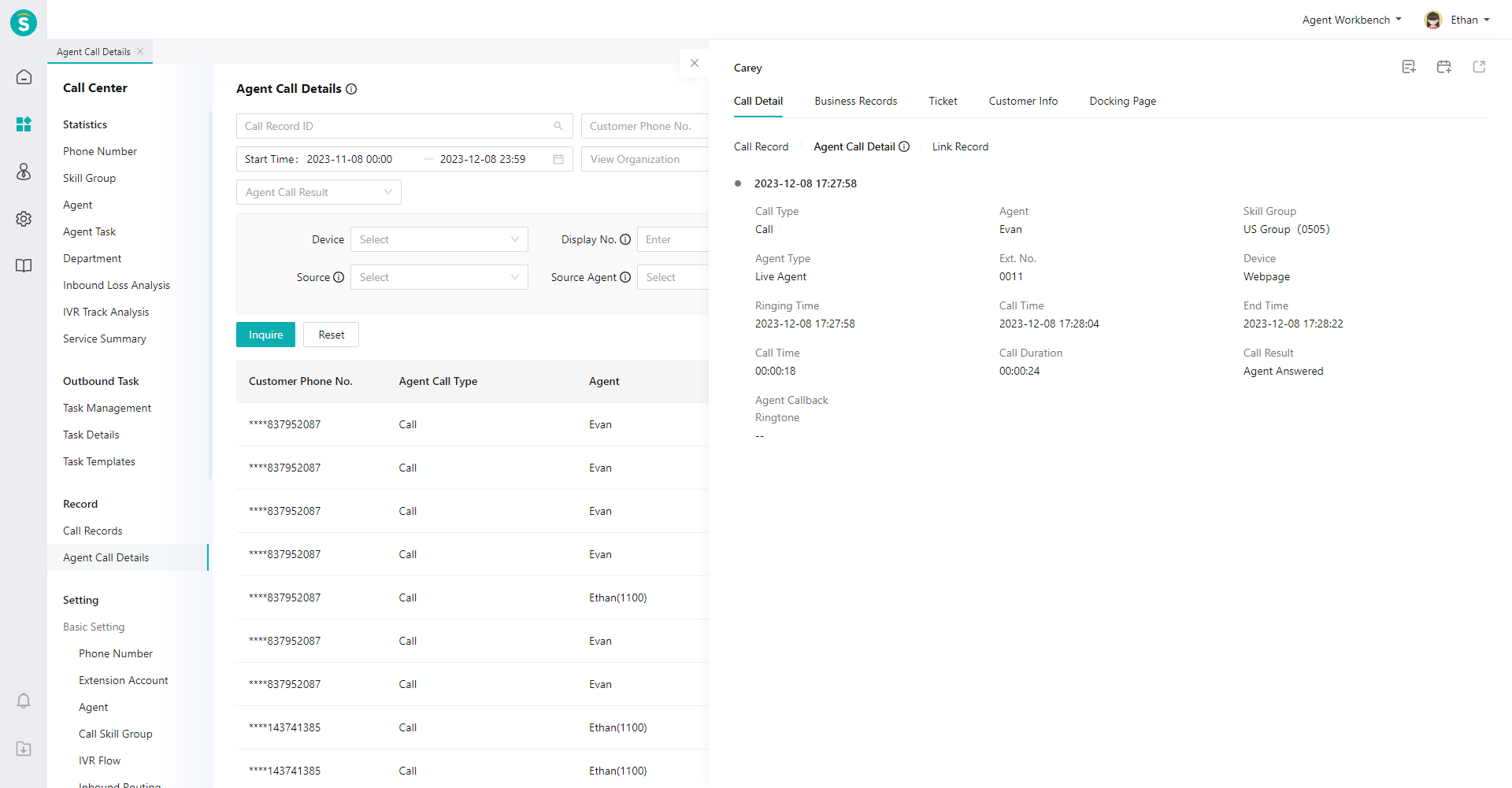Click Ethan's avatar picture

(1433, 20)
